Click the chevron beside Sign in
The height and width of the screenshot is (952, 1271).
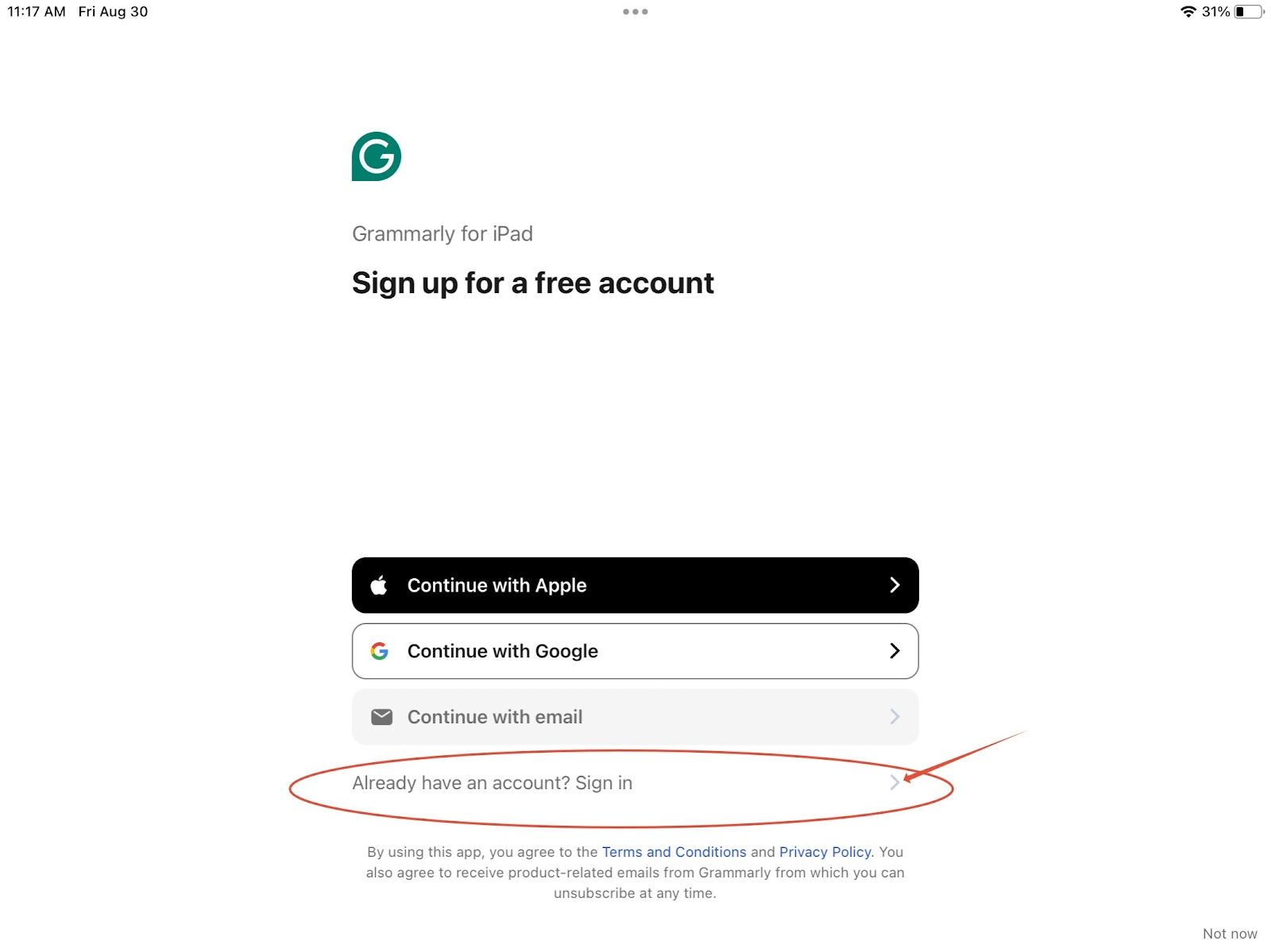(x=894, y=783)
